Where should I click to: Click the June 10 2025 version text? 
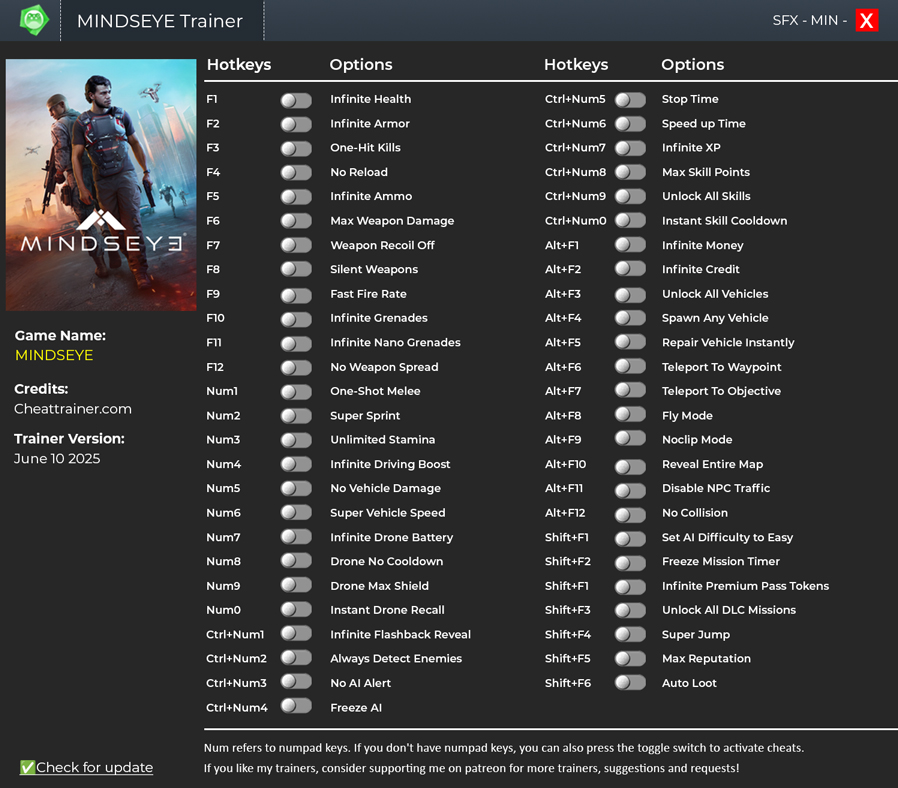(x=57, y=459)
